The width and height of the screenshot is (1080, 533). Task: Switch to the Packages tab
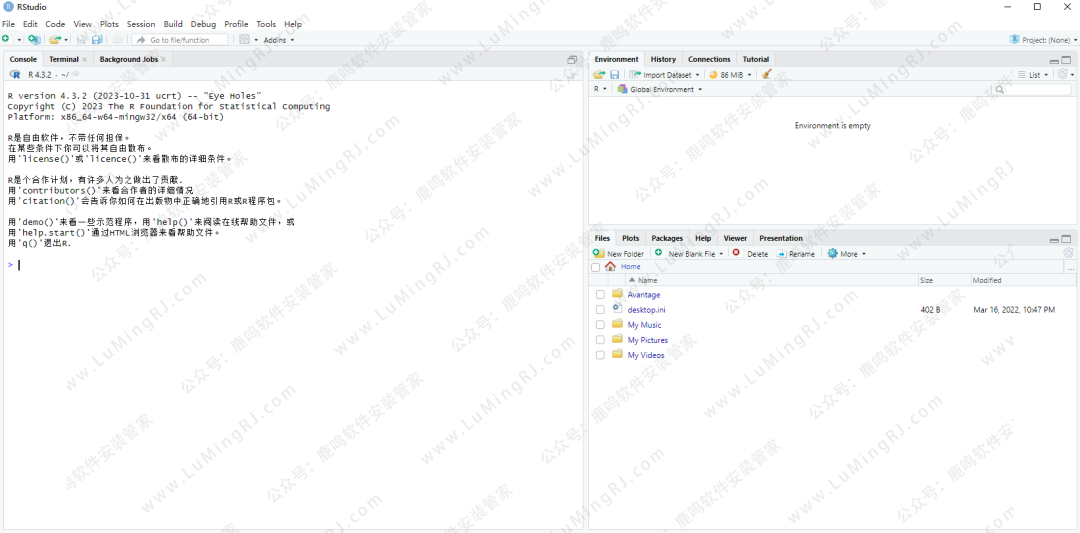click(x=667, y=238)
